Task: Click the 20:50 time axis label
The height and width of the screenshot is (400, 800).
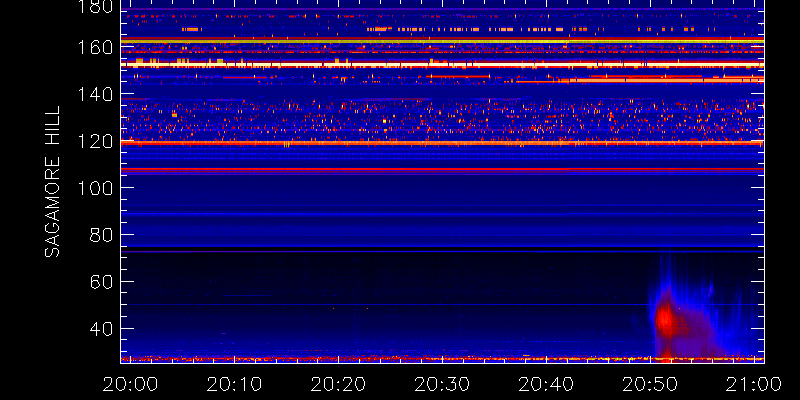Action: click(x=650, y=384)
